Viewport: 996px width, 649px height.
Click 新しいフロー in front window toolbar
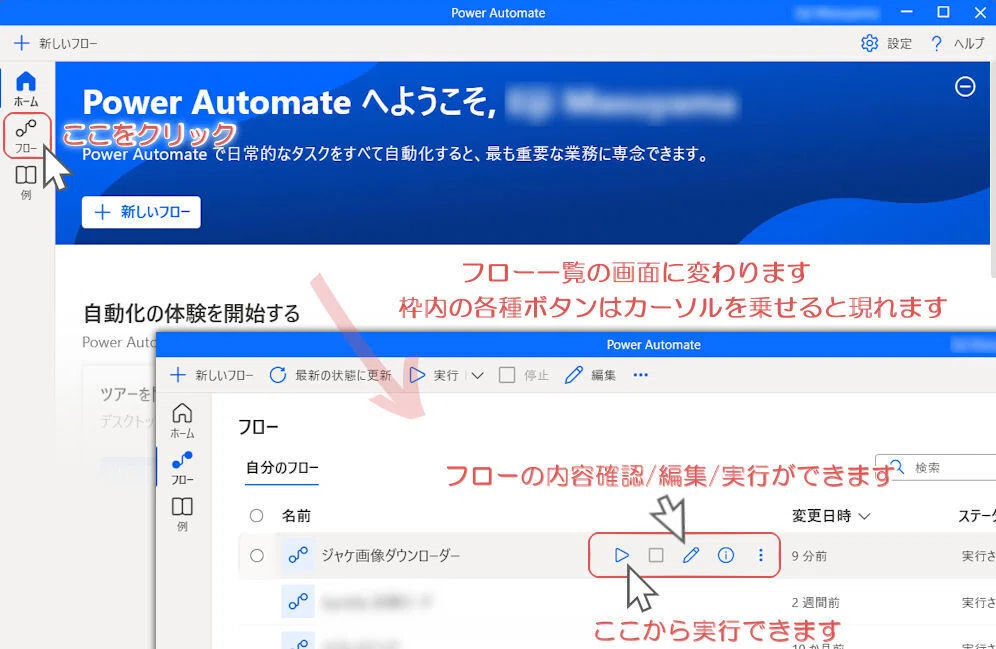[x=212, y=375]
